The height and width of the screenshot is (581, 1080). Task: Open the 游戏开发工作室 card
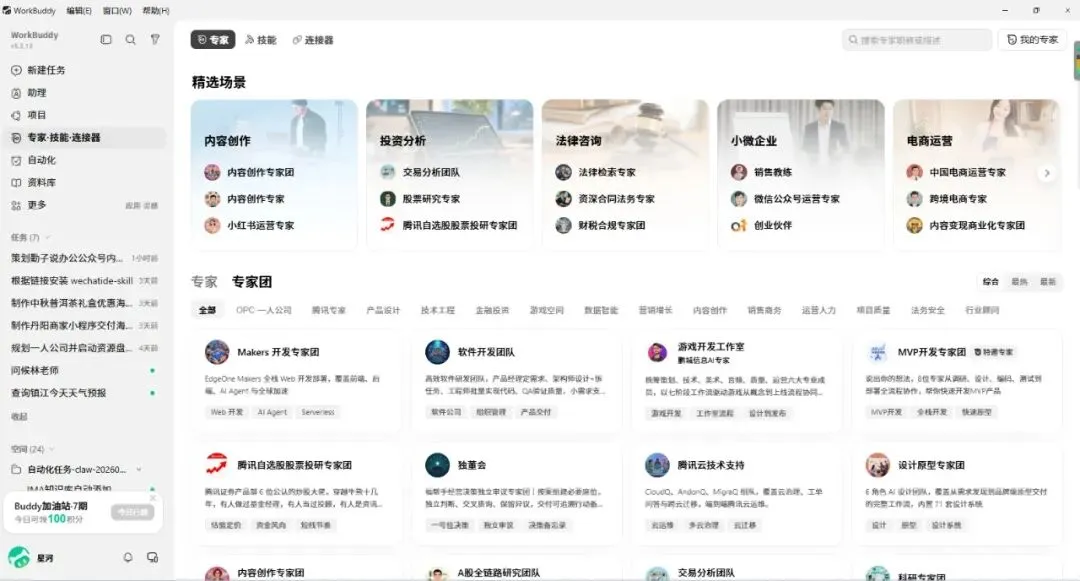click(x=736, y=381)
